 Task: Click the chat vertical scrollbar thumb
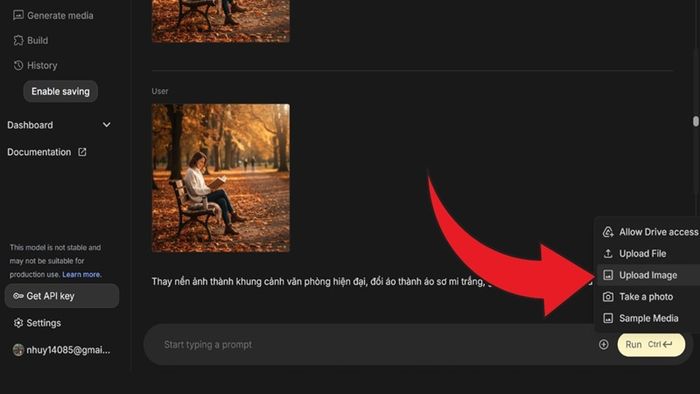(x=696, y=121)
